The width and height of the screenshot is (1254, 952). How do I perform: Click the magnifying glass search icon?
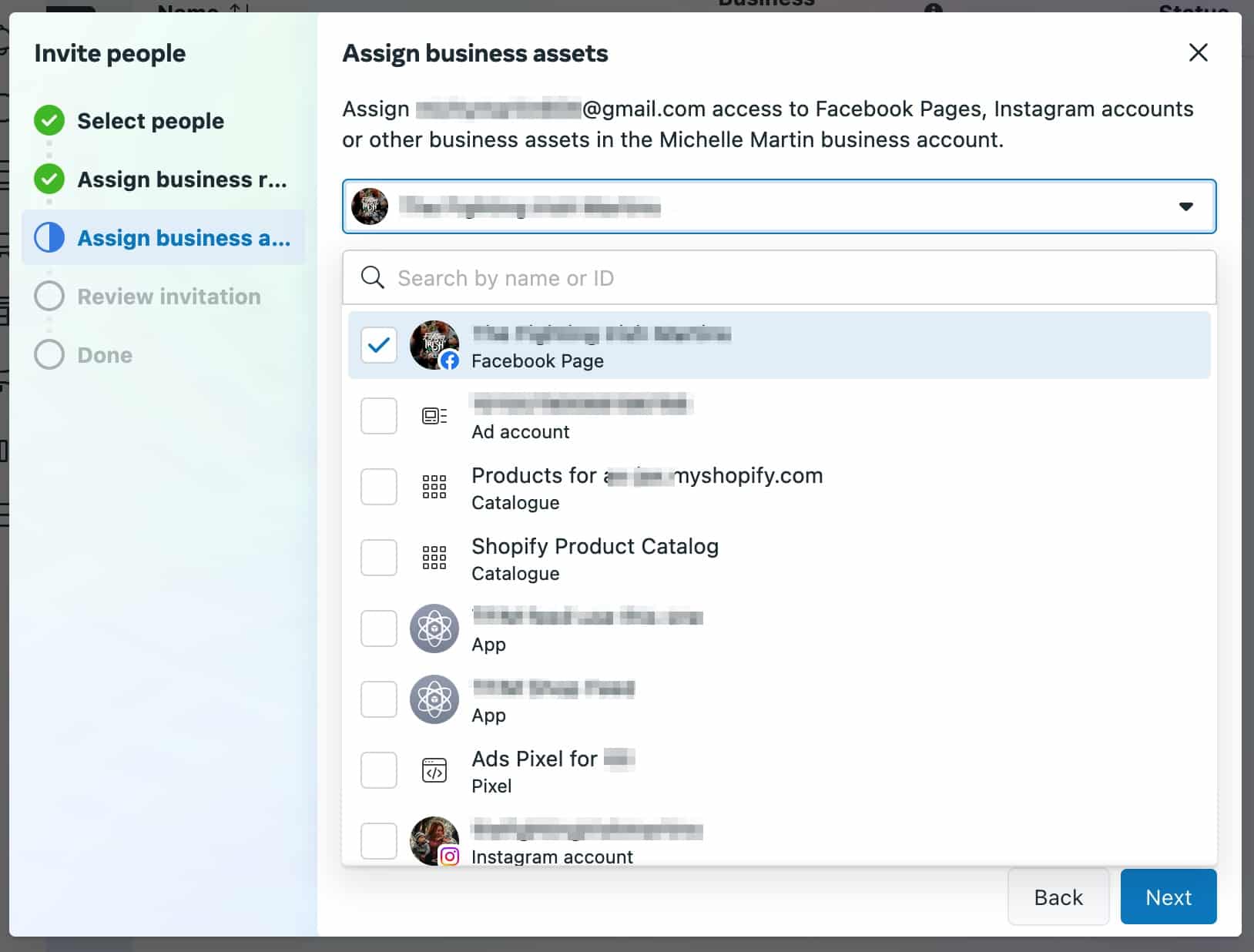coord(373,277)
